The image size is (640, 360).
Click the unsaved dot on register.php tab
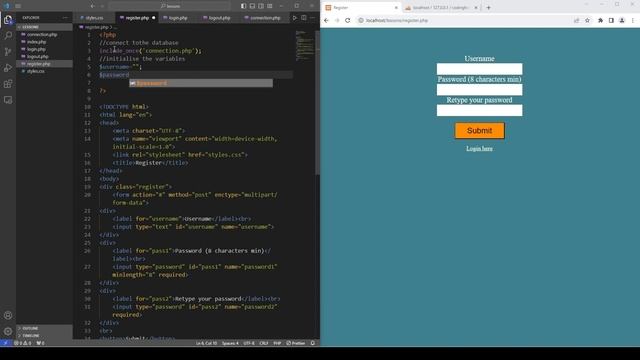[x=153, y=18]
